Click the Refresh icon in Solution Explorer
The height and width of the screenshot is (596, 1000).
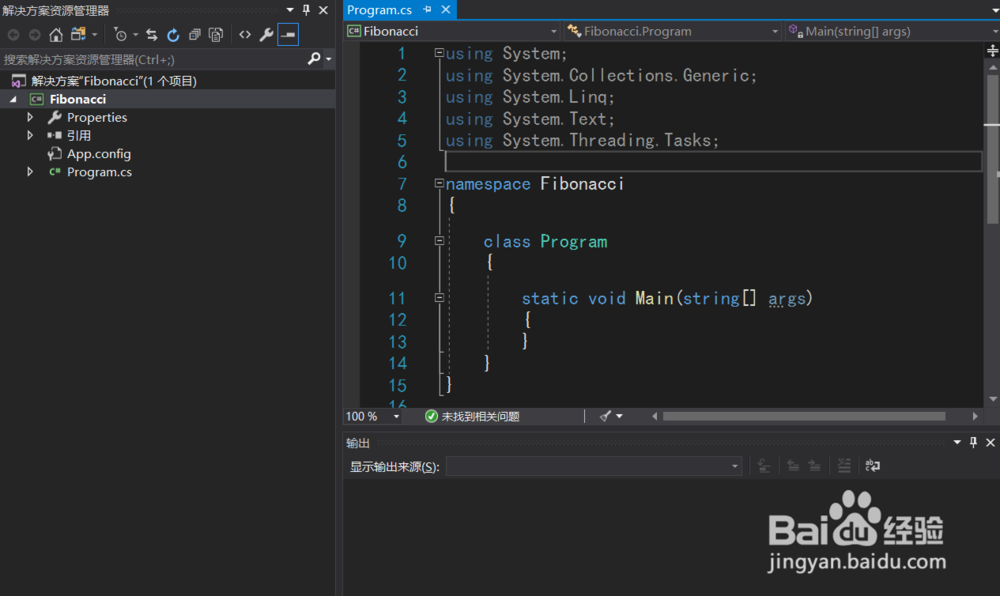tap(173, 35)
